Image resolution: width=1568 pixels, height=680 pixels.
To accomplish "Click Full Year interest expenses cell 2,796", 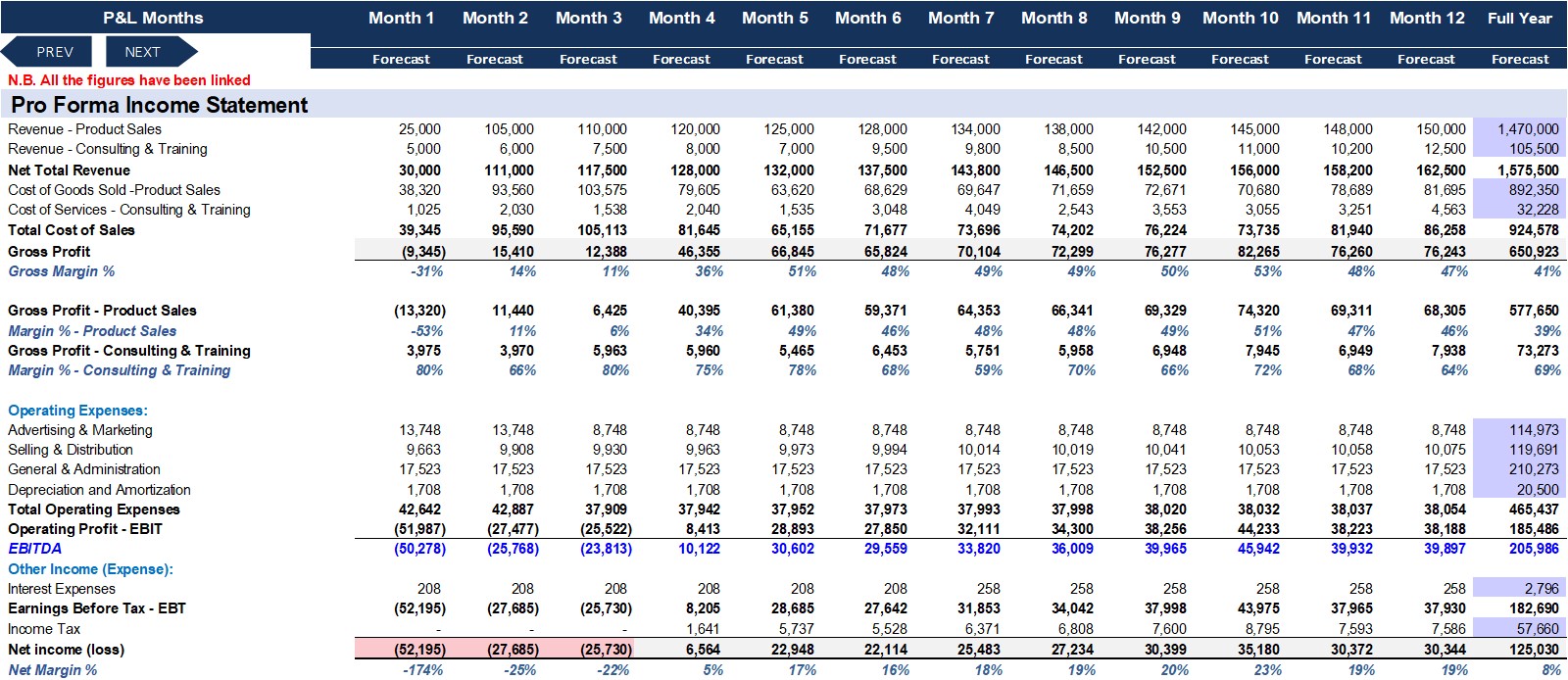I will coord(1520,589).
